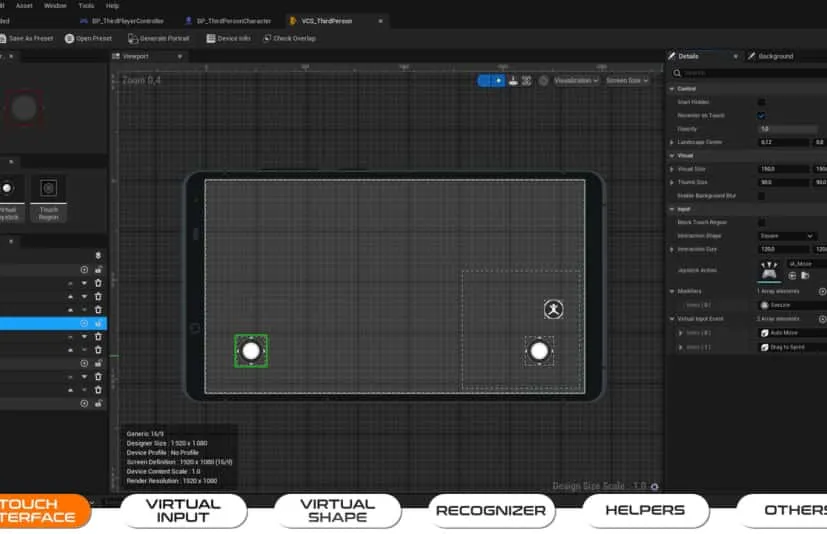Add element to Modifiers array
This screenshot has width=827, height=534.
click(x=822, y=291)
